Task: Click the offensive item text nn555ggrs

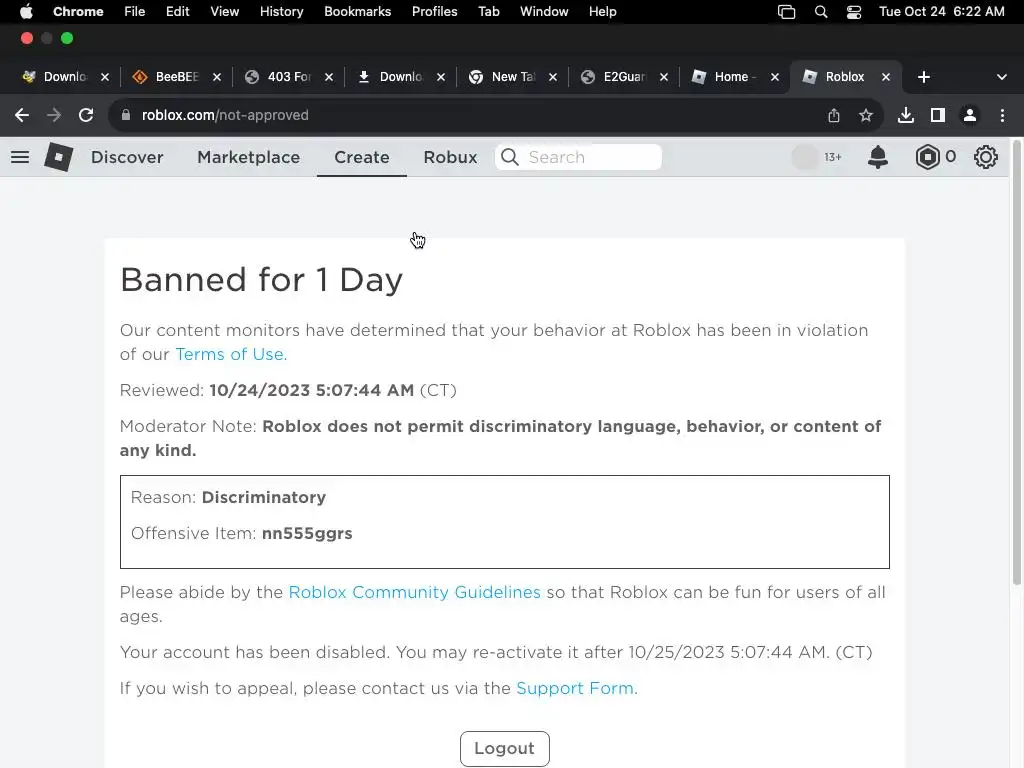Action: pos(307,534)
